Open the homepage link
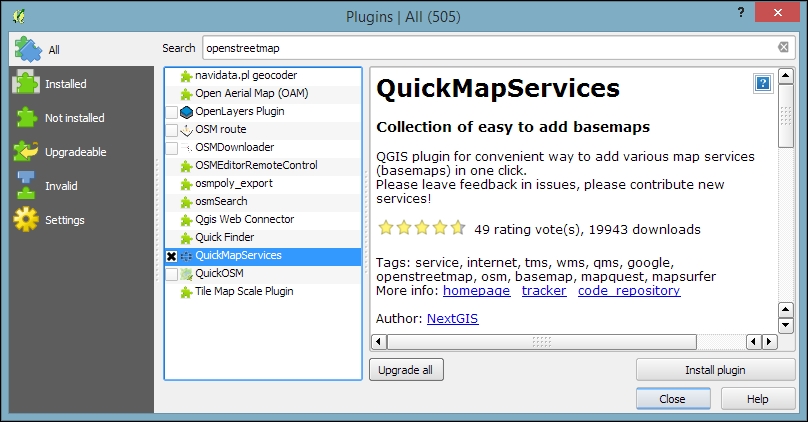 tap(477, 291)
